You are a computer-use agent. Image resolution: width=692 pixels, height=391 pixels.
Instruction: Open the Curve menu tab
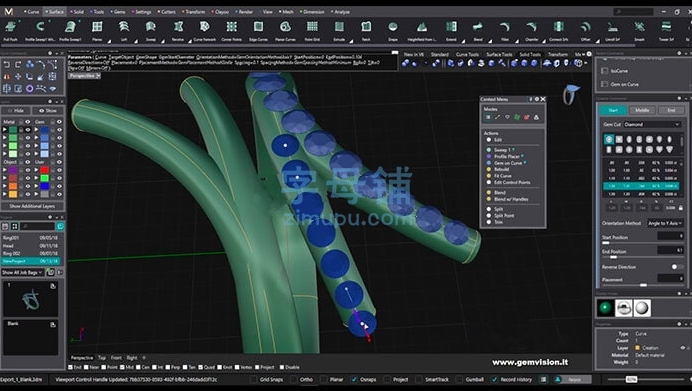32,12
